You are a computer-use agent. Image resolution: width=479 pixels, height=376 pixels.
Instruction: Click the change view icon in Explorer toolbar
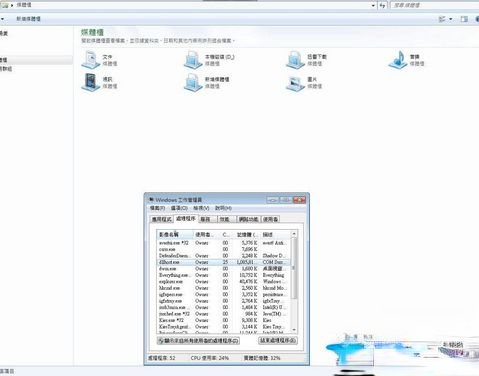click(442, 19)
